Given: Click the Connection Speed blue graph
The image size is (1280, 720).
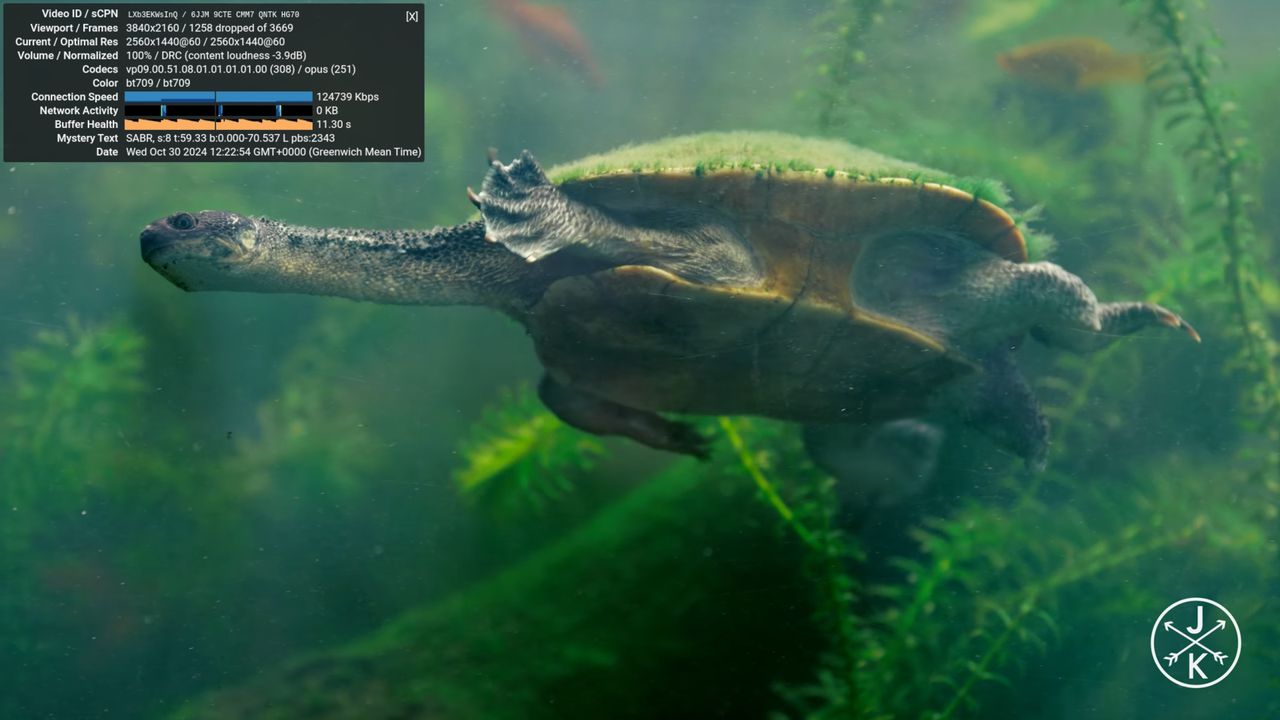Looking at the screenshot, I should 219,97.
